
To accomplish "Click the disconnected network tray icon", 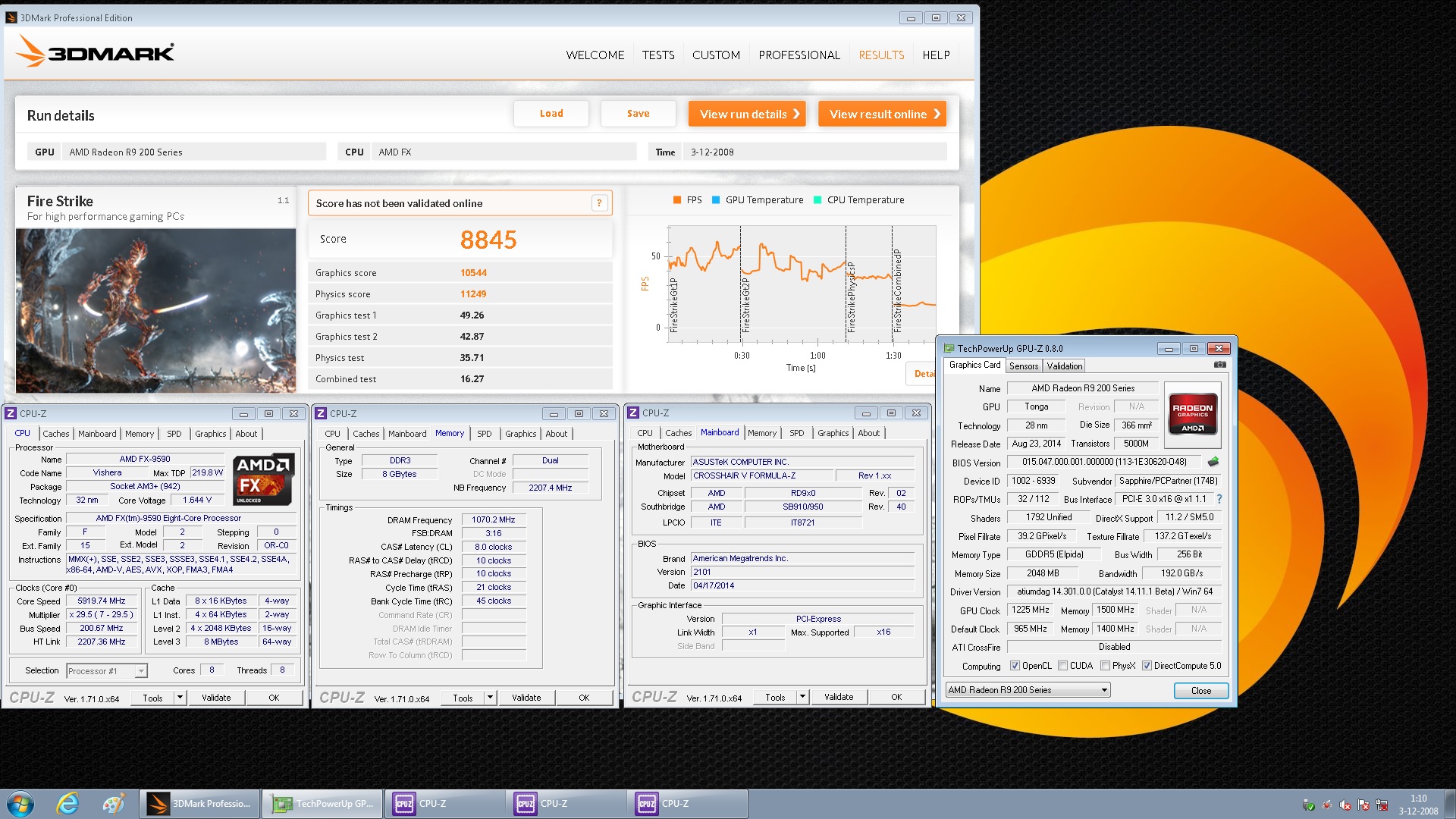I will coord(1382,805).
